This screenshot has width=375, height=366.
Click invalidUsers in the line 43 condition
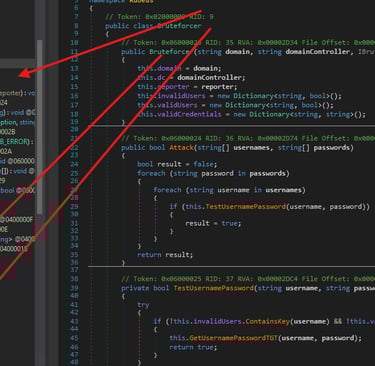click(x=217, y=321)
